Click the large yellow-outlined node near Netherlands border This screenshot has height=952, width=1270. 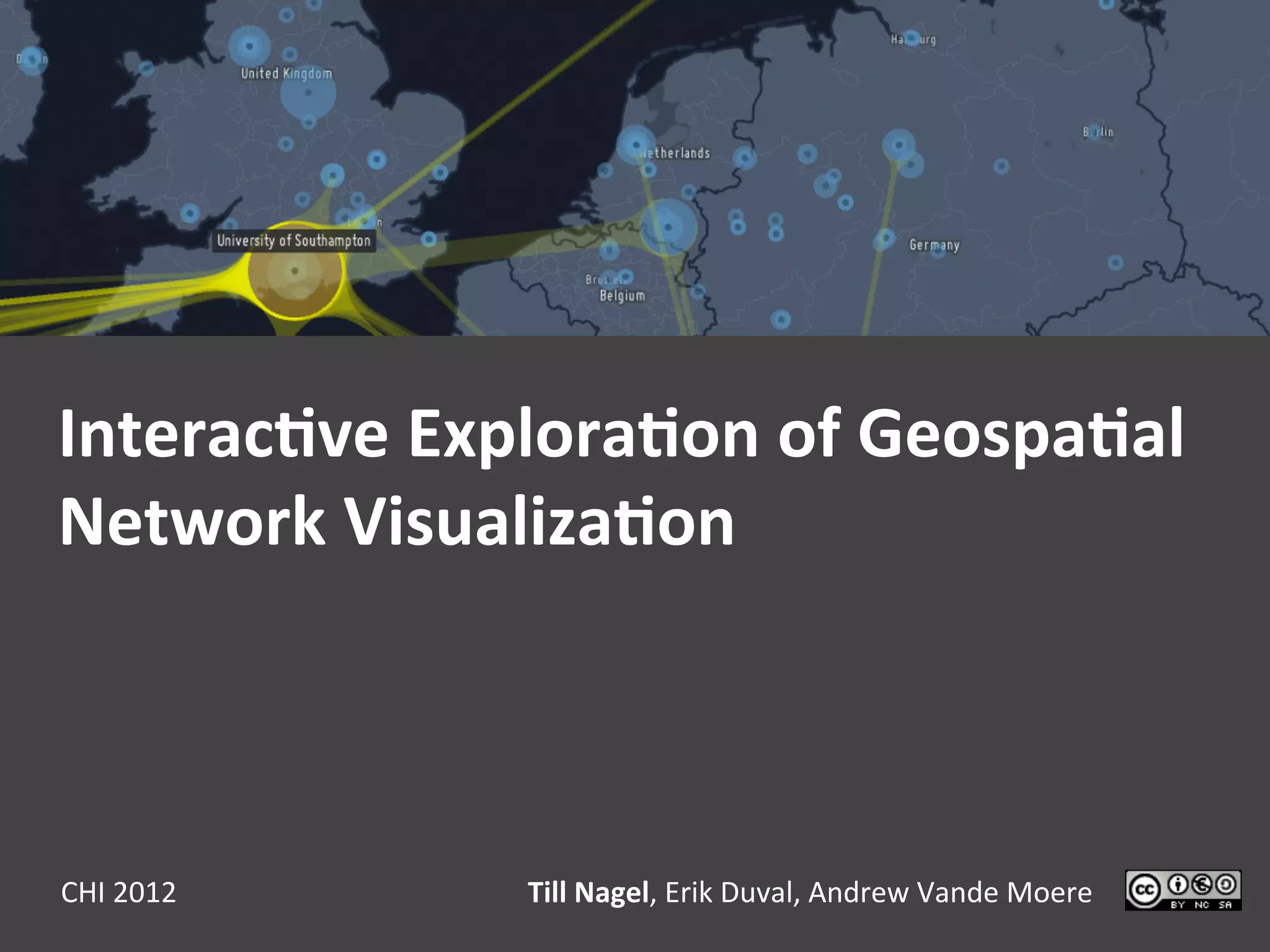[668, 227]
